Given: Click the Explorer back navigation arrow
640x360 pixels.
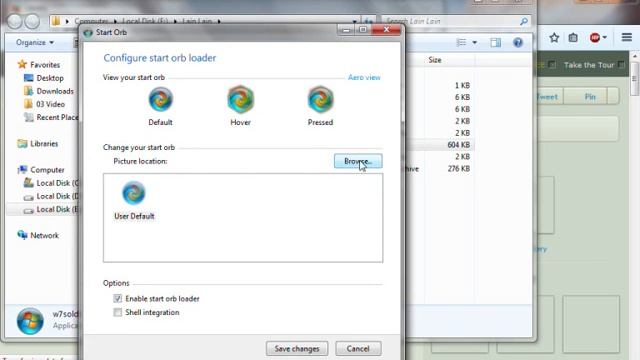Looking at the screenshot, I should (15, 21).
